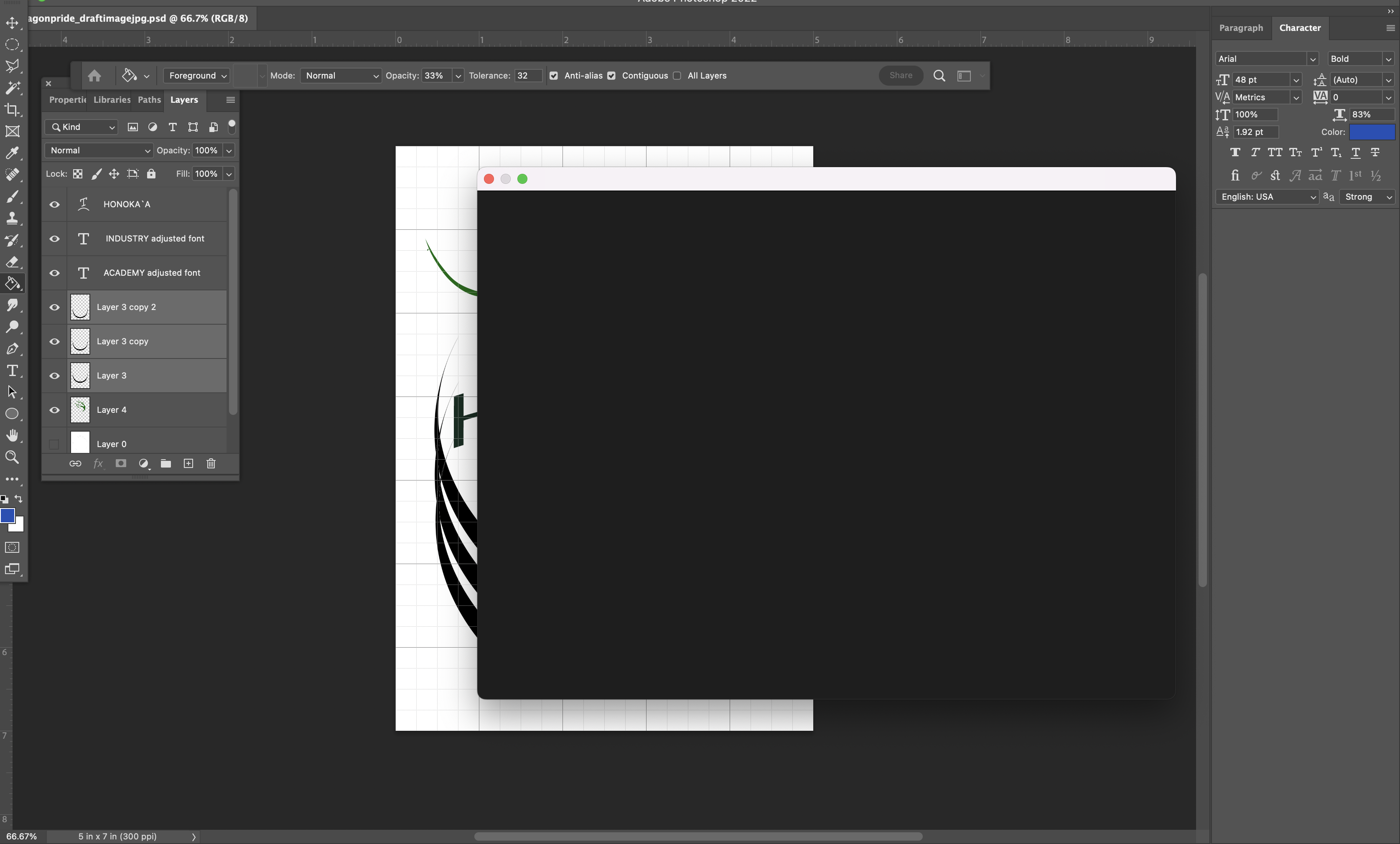Click the Anti-alias checkbox in toolbar
Image resolution: width=1400 pixels, height=844 pixels.
click(x=554, y=75)
